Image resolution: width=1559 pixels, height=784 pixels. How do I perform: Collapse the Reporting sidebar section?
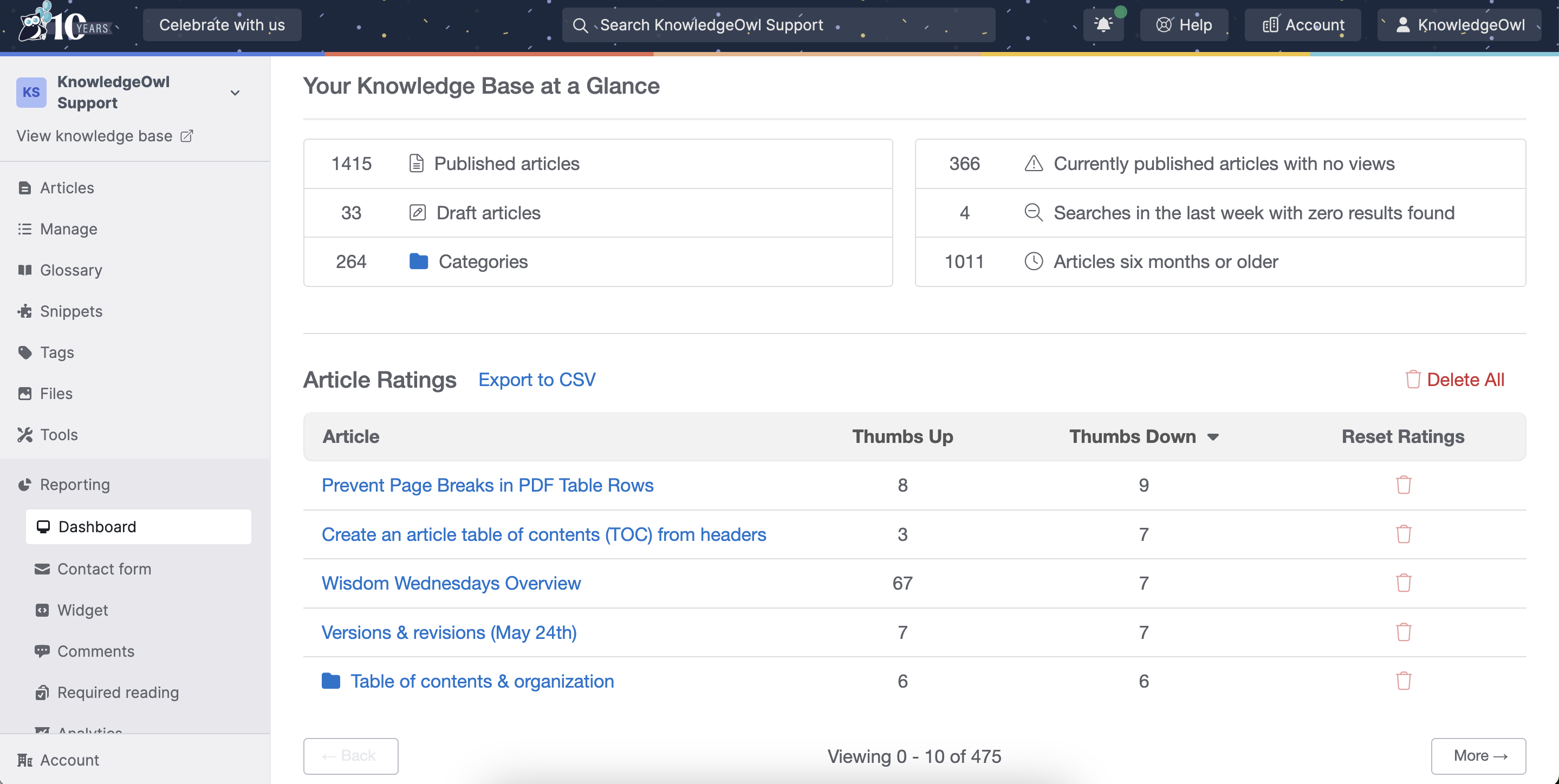coord(75,485)
